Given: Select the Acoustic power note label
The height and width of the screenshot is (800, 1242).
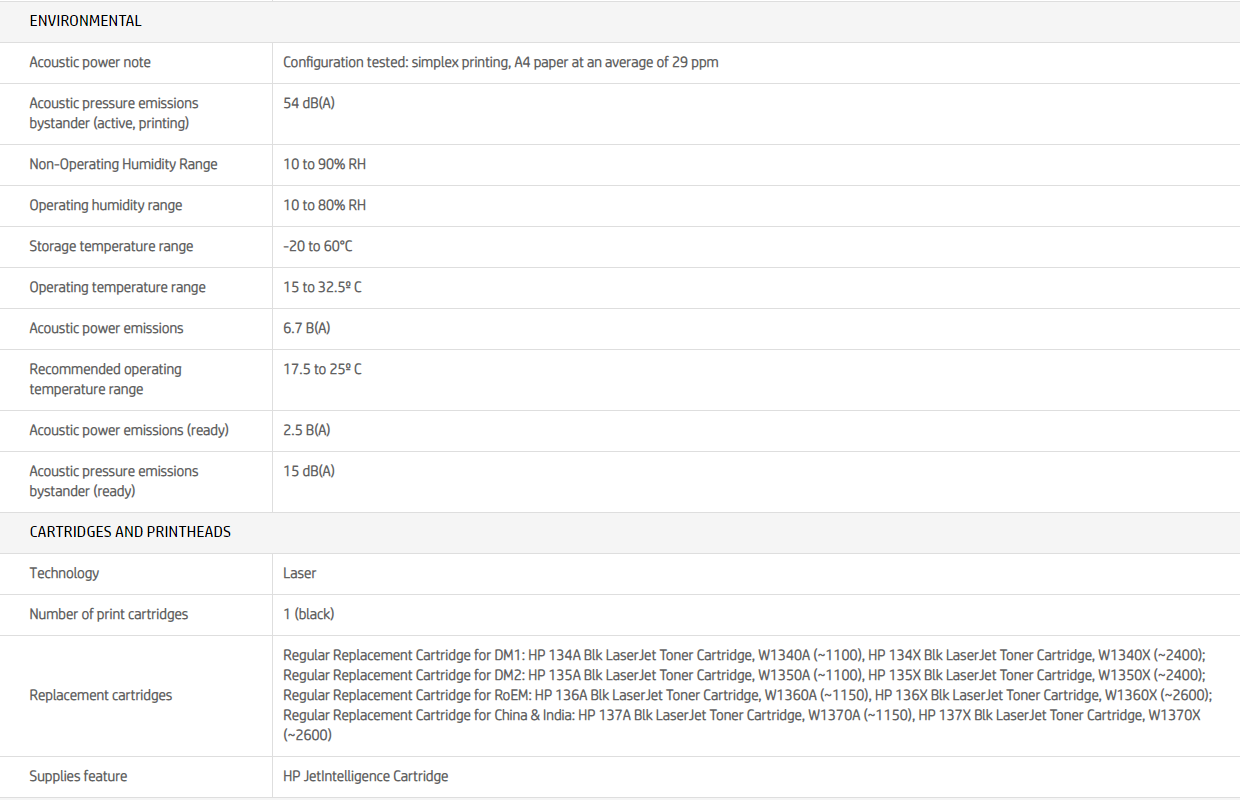Looking at the screenshot, I should (x=90, y=62).
